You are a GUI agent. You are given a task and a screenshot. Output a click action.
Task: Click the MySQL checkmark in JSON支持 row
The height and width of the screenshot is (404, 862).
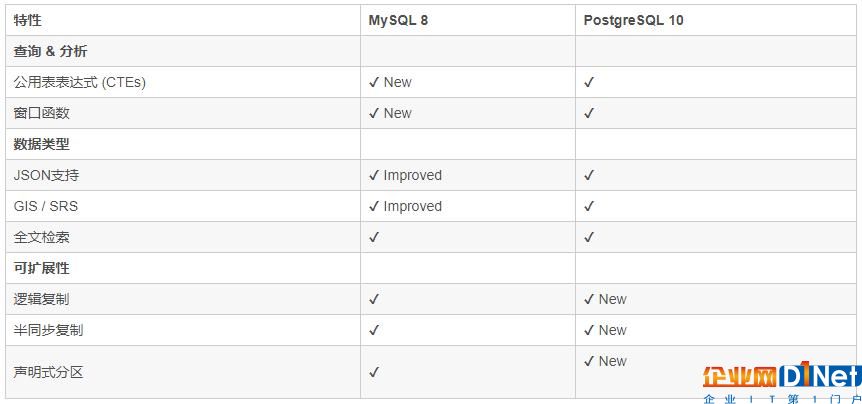tap(374, 175)
